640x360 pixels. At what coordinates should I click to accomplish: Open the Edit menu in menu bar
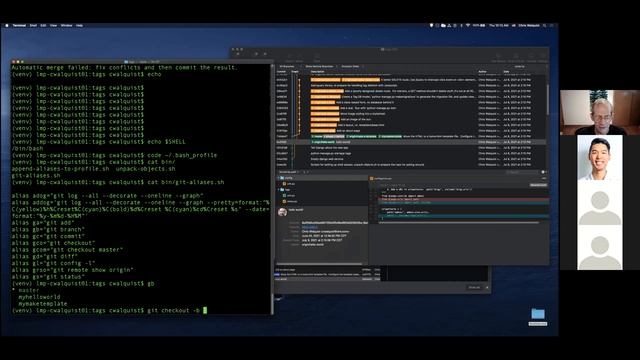click(43, 25)
